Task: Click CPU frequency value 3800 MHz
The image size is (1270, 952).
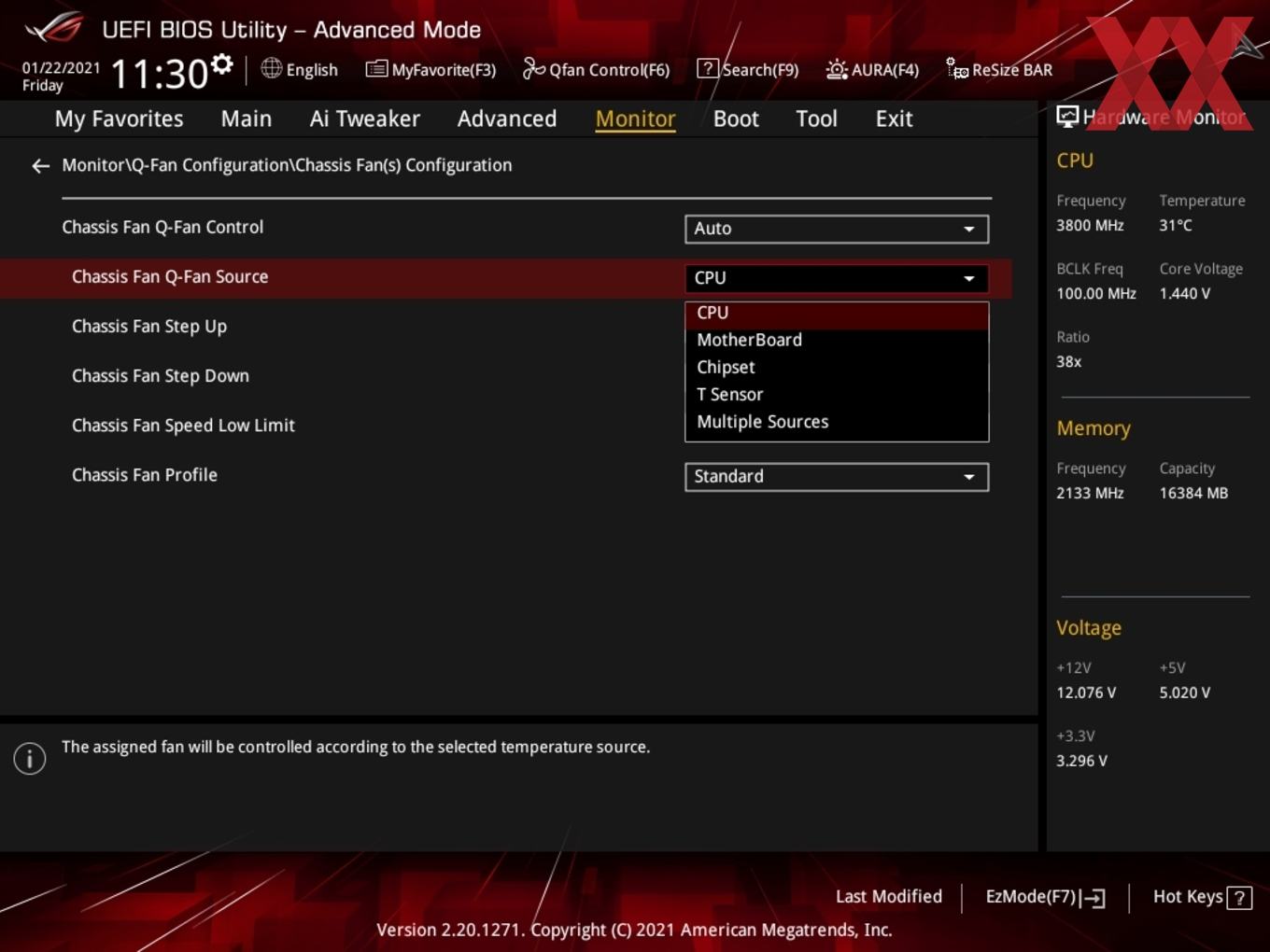Action: (1090, 226)
